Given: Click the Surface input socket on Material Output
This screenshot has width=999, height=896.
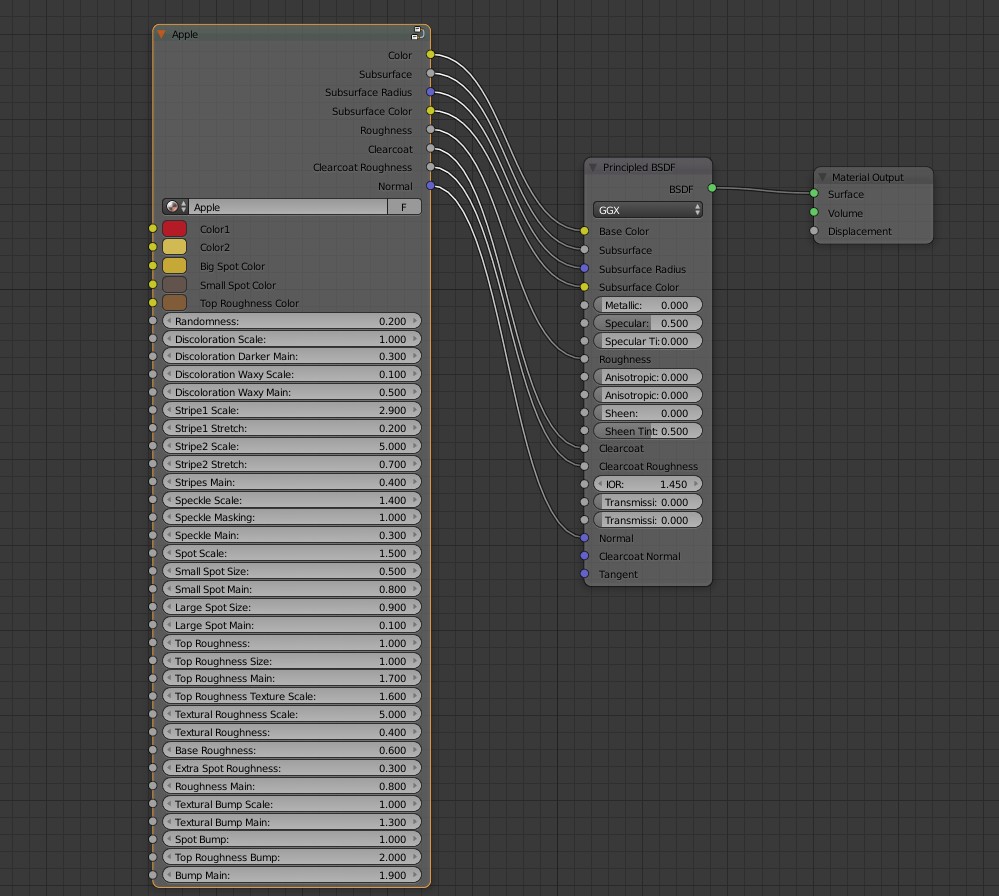Looking at the screenshot, I should [x=815, y=194].
